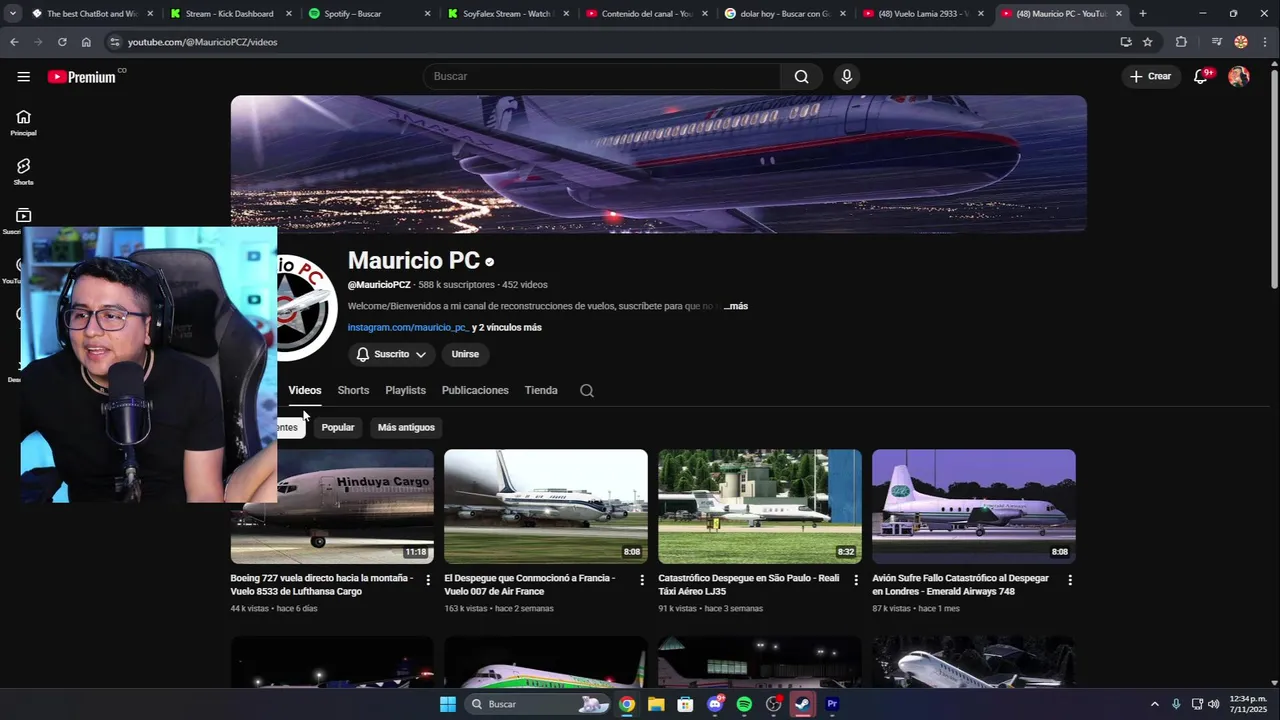Open Steam from the taskbar
This screenshot has height=720, width=1280.
coord(802,704)
